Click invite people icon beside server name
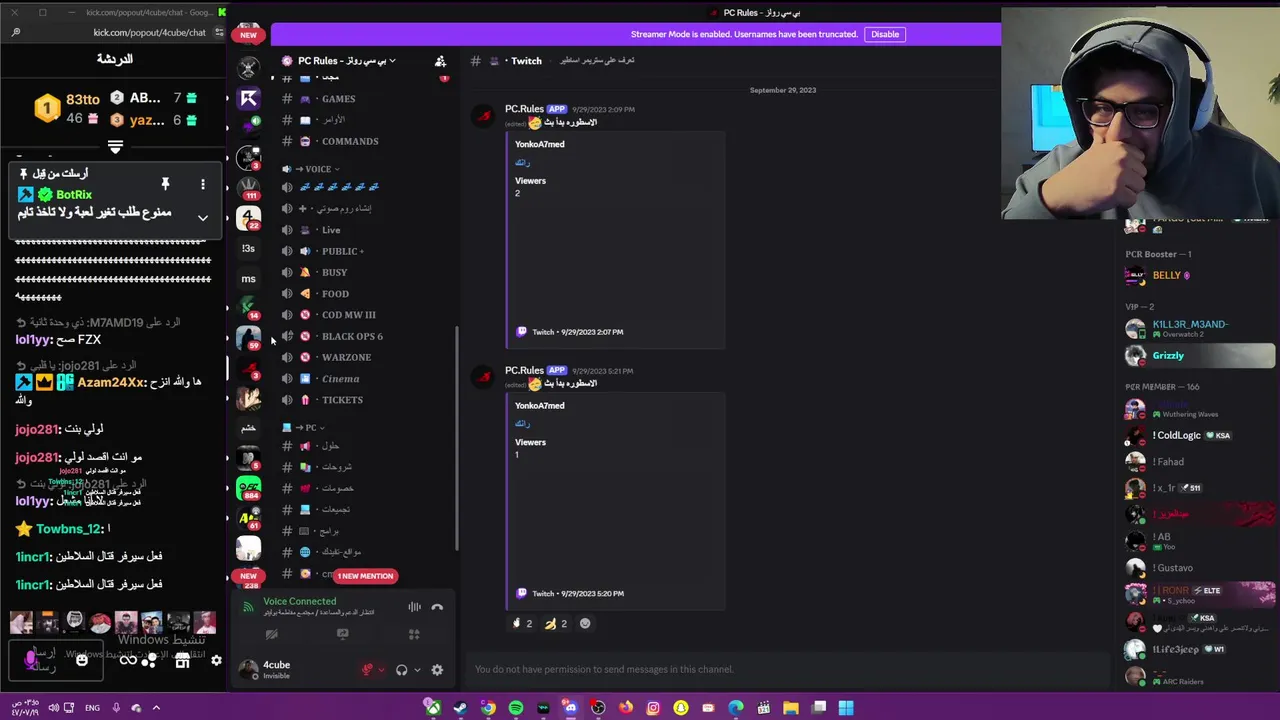This screenshot has height=720, width=1280. point(440,61)
